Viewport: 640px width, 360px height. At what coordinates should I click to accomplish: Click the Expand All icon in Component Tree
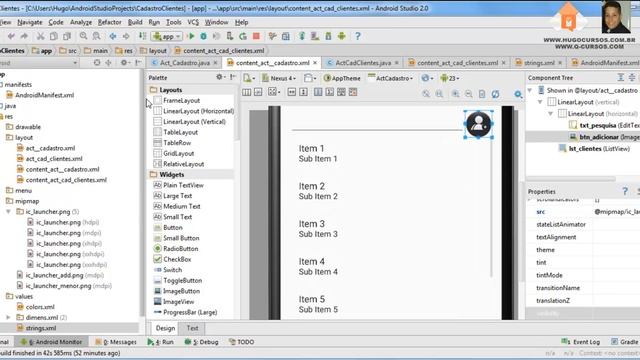620,78
